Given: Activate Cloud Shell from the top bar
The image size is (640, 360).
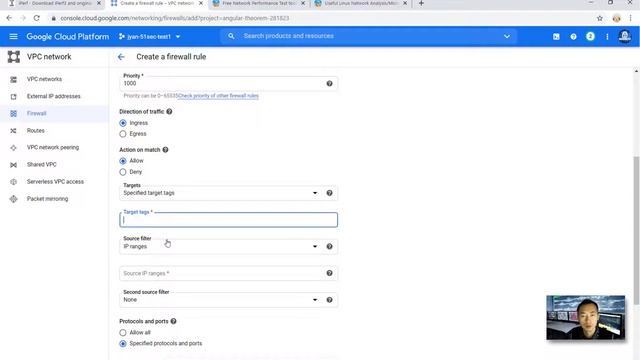Looking at the screenshot, I should point(556,36).
